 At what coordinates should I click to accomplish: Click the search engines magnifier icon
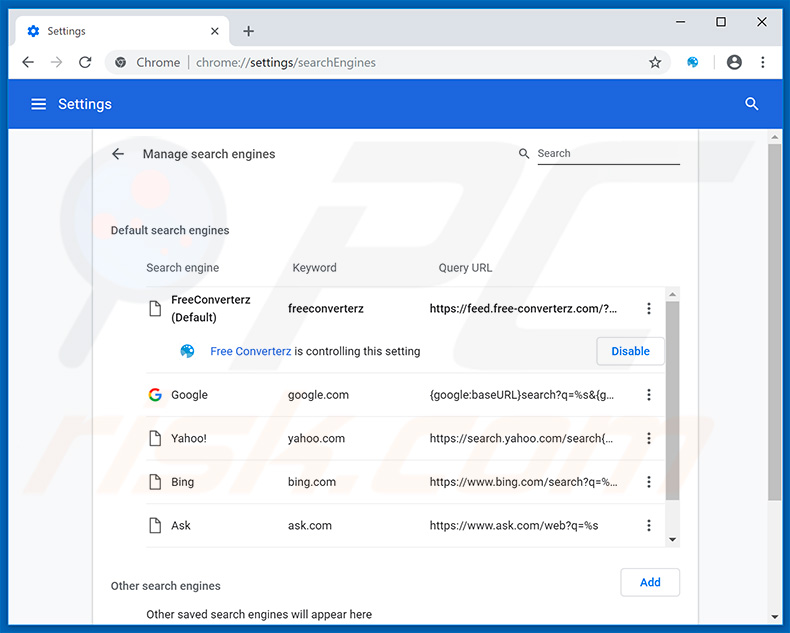(524, 153)
